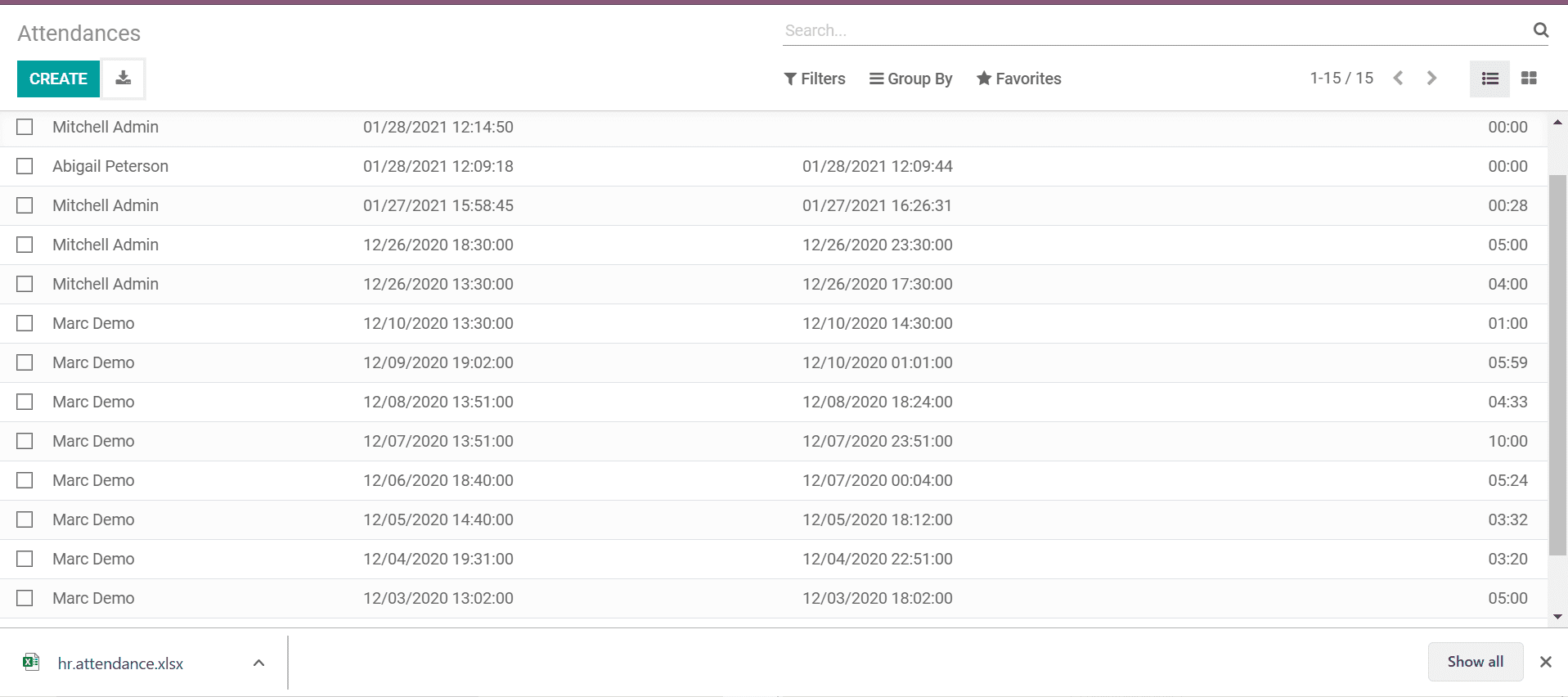Click the export download icon

pos(123,79)
